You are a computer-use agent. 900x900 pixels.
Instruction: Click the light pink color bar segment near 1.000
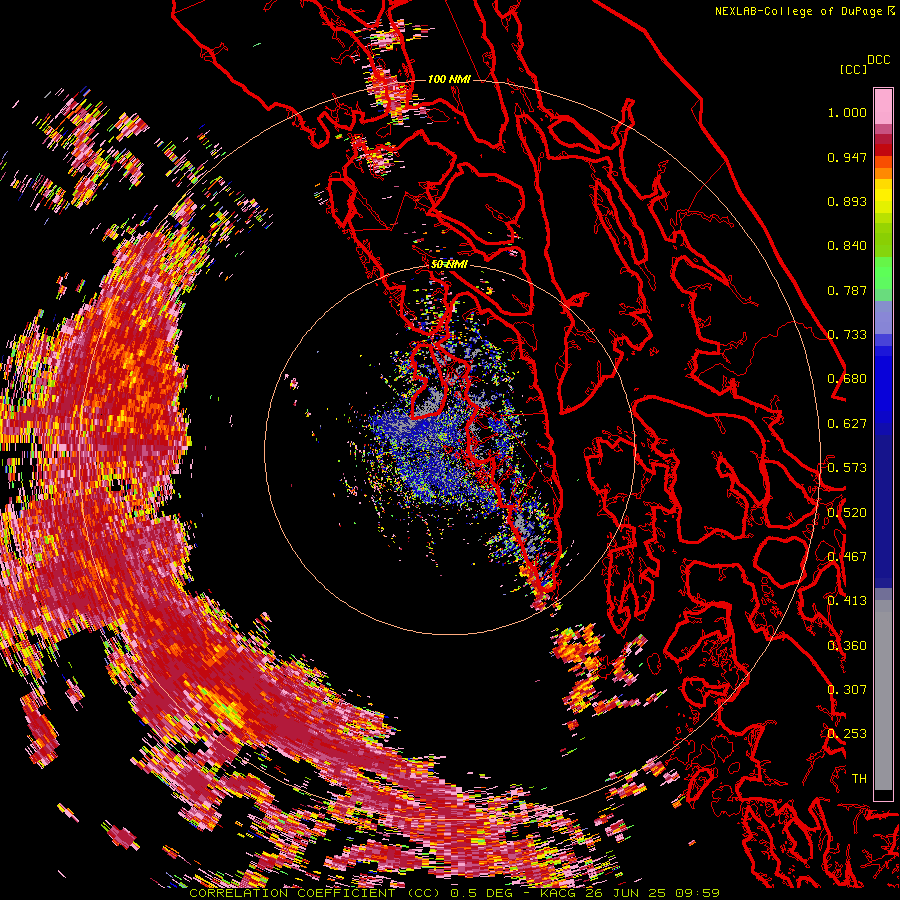coord(883,107)
